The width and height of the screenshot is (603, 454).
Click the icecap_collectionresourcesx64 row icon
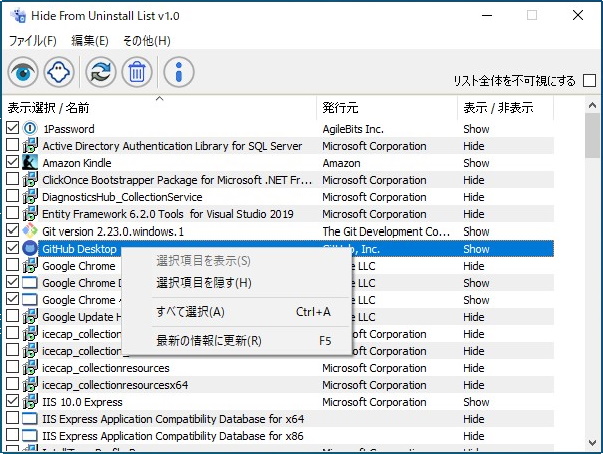[30, 385]
